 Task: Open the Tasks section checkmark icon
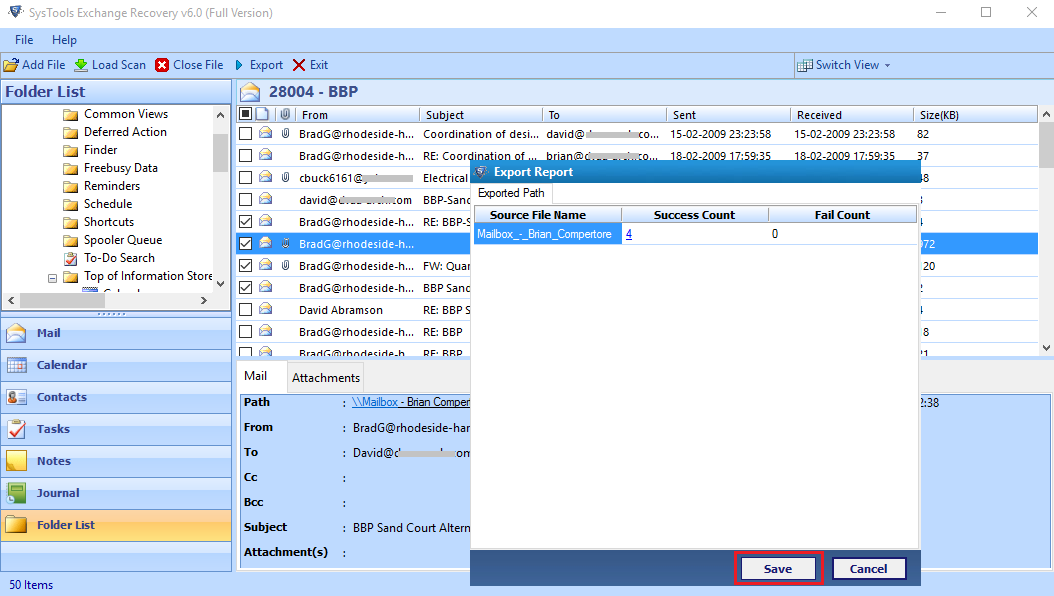pos(17,429)
